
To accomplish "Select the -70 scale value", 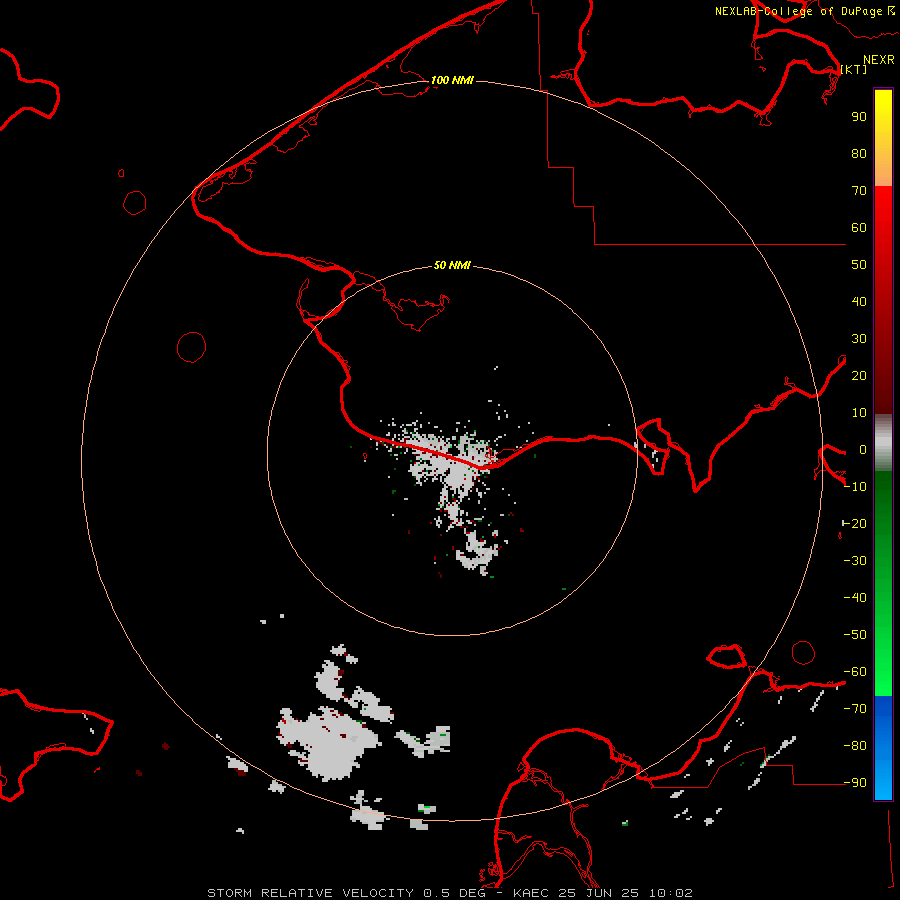I will (x=855, y=709).
